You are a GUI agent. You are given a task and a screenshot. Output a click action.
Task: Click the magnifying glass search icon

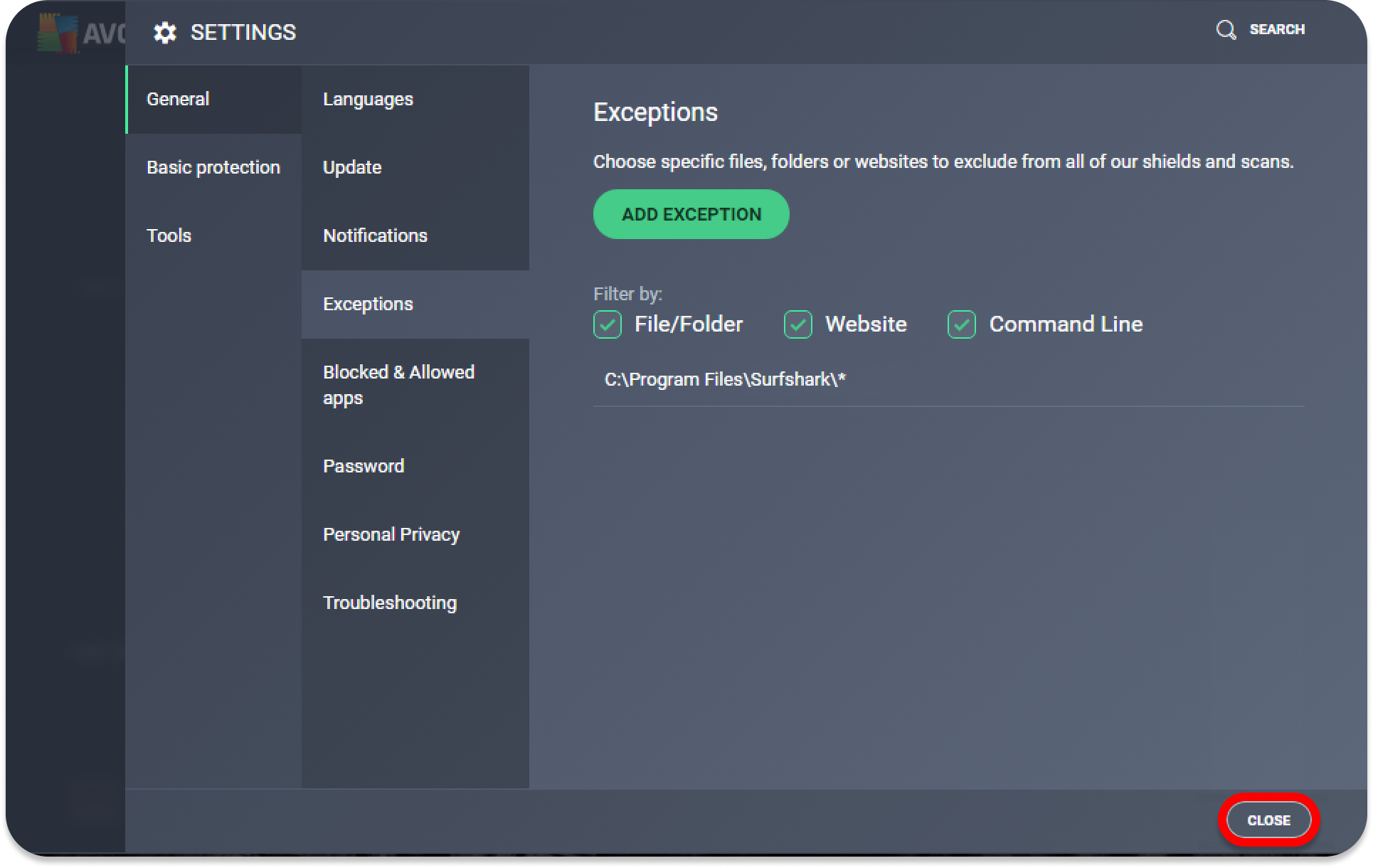pyautogui.click(x=1226, y=30)
